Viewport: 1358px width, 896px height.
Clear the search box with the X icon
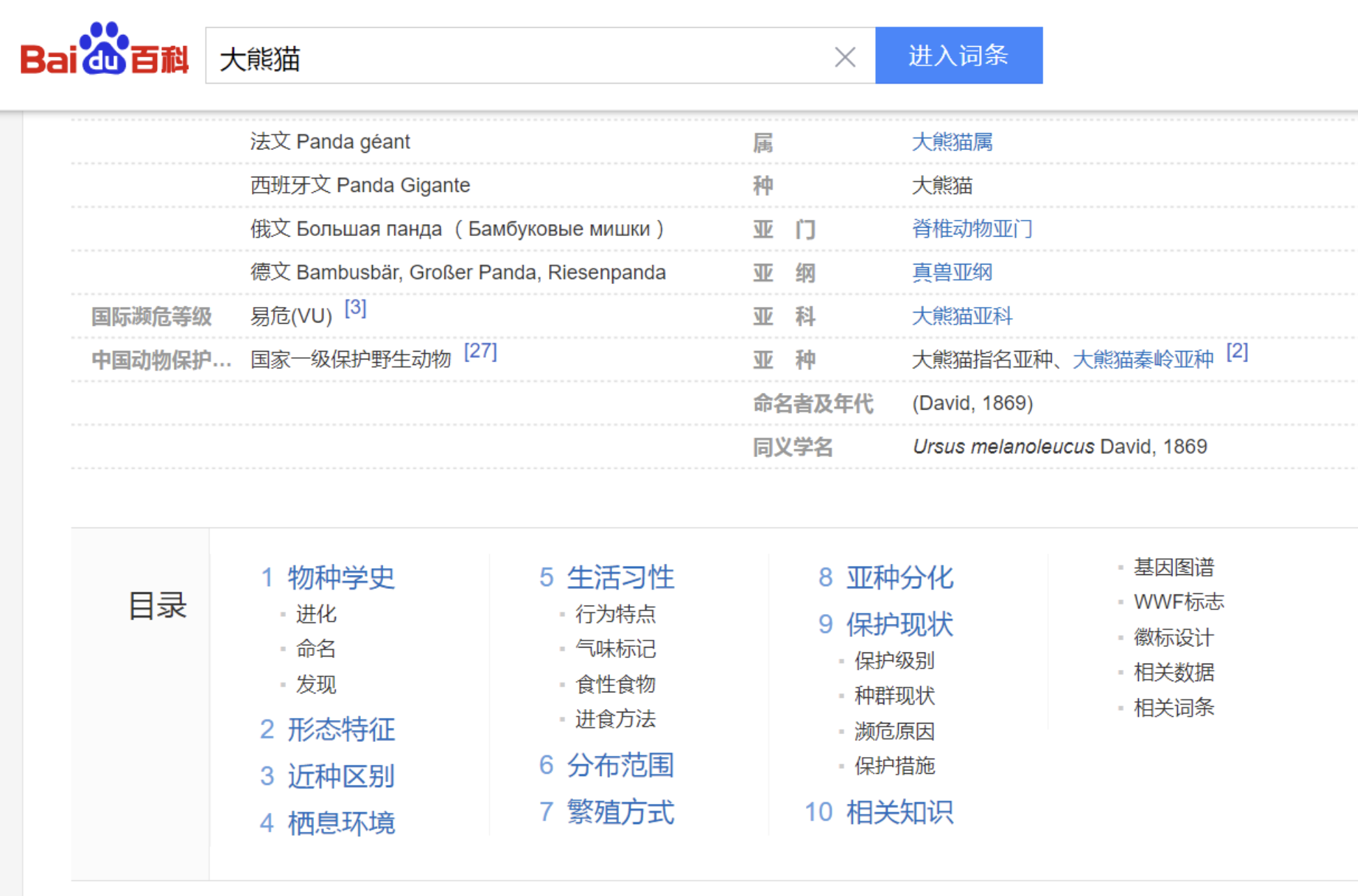(x=845, y=57)
